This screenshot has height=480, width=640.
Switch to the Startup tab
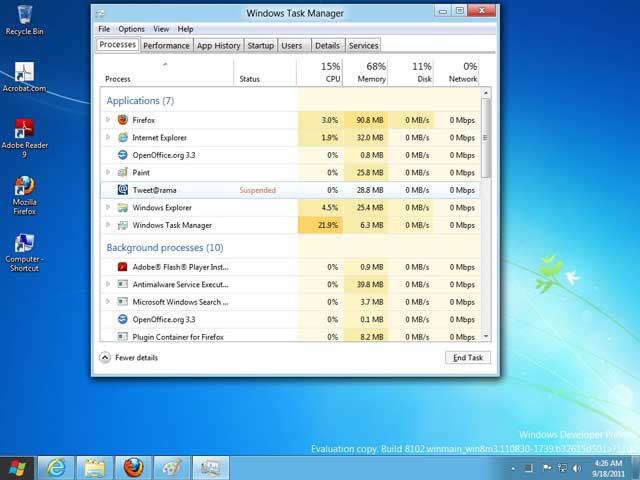(x=260, y=45)
